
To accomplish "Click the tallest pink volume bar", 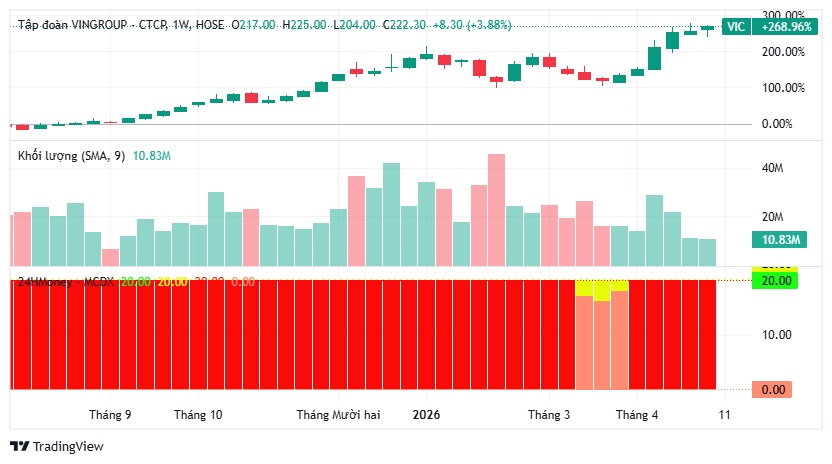I will tap(496, 210).
